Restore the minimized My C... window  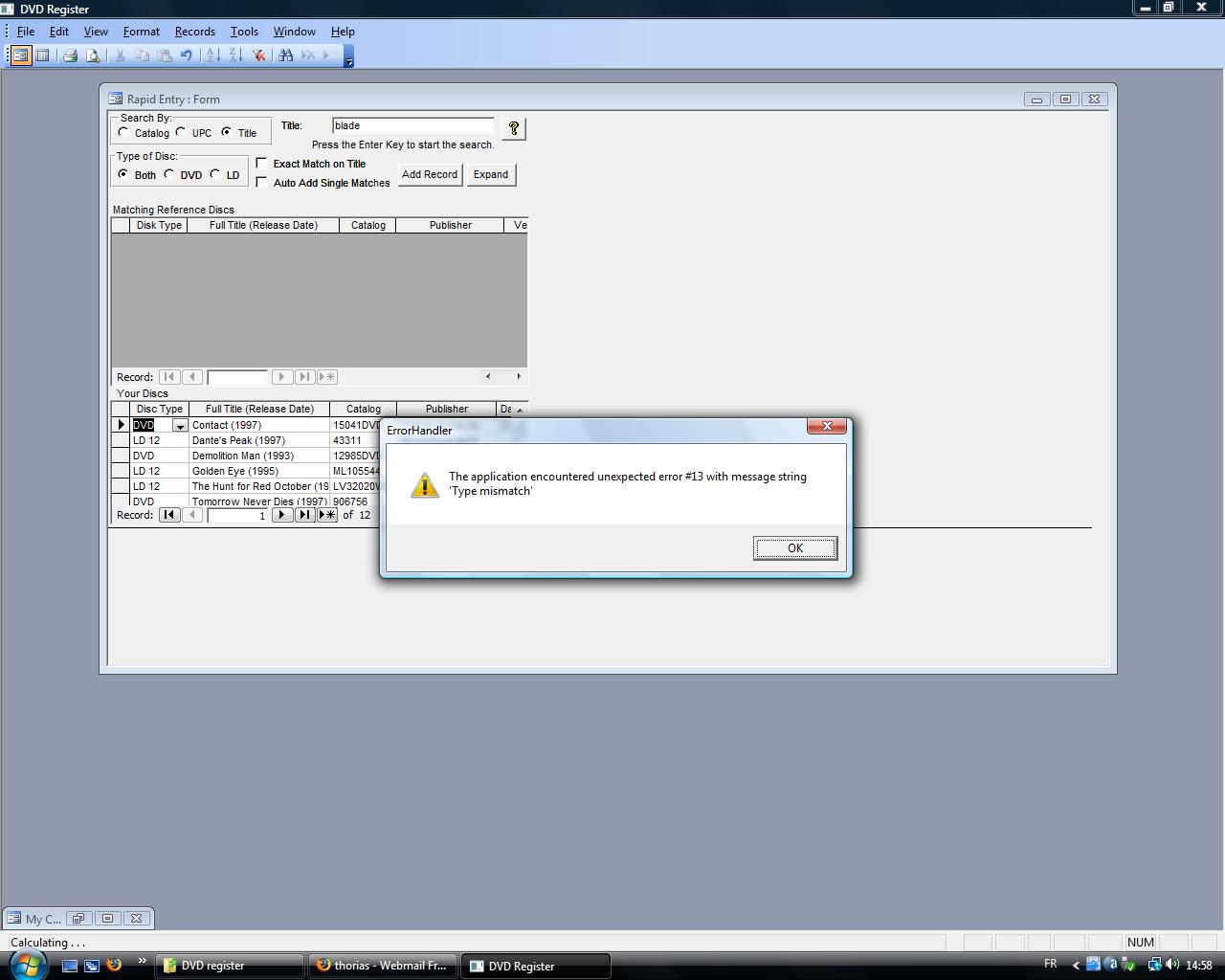(x=78, y=919)
